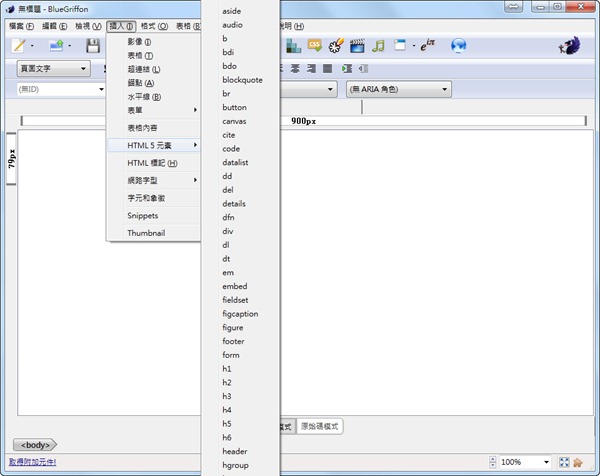Open the CSS stylesheet editor icon
This screenshot has width=600, height=476.
pos(314,46)
